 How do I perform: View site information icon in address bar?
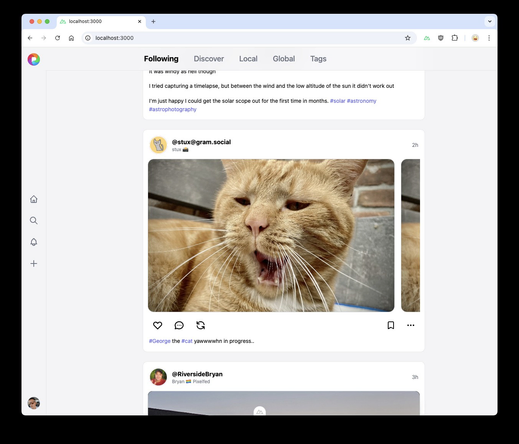88,38
